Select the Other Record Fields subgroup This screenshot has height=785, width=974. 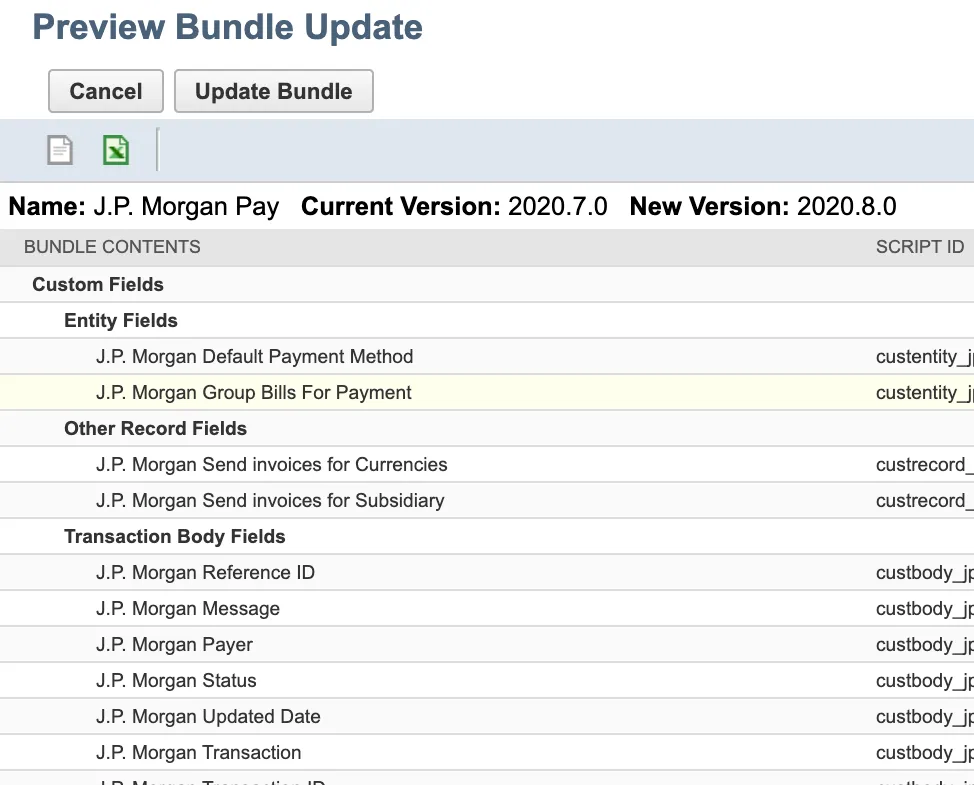coord(487,429)
